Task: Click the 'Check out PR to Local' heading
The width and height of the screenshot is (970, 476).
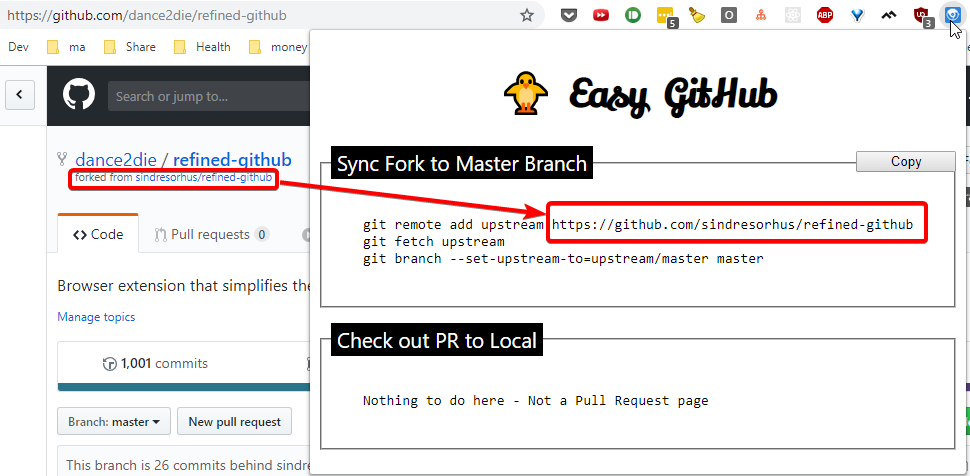Action: (x=437, y=340)
